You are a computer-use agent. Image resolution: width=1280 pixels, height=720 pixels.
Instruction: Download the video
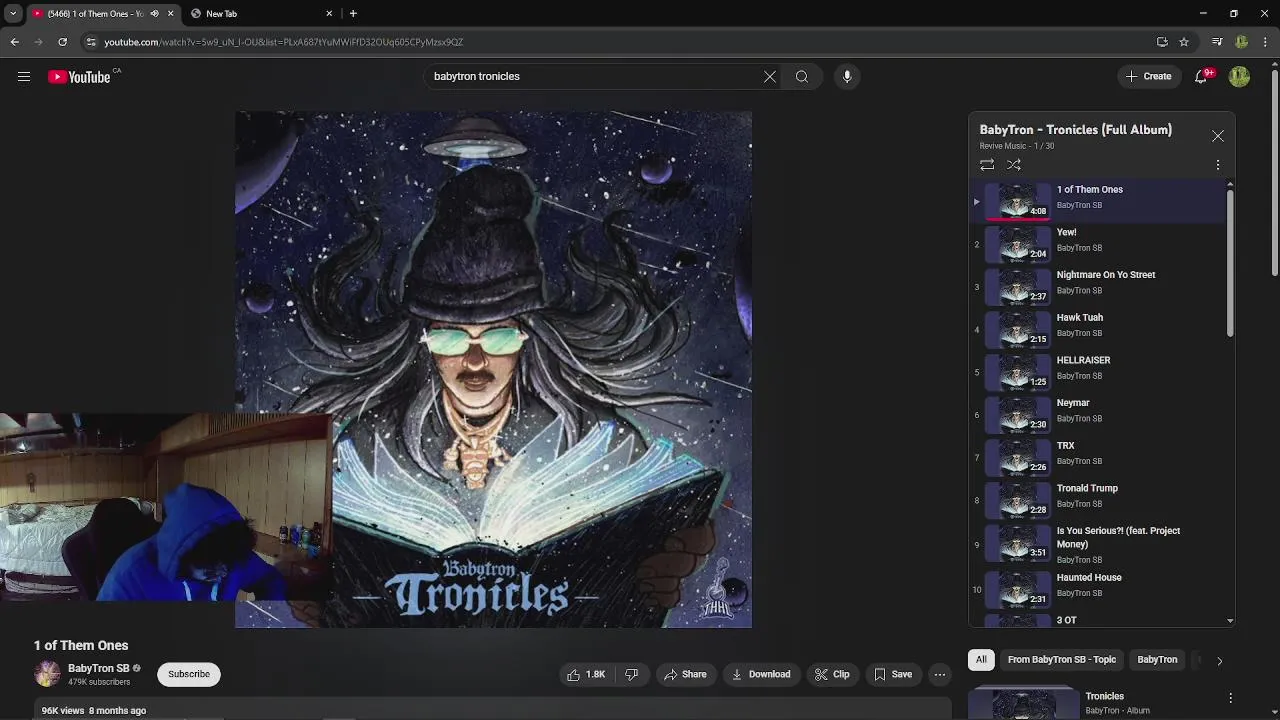(x=761, y=674)
